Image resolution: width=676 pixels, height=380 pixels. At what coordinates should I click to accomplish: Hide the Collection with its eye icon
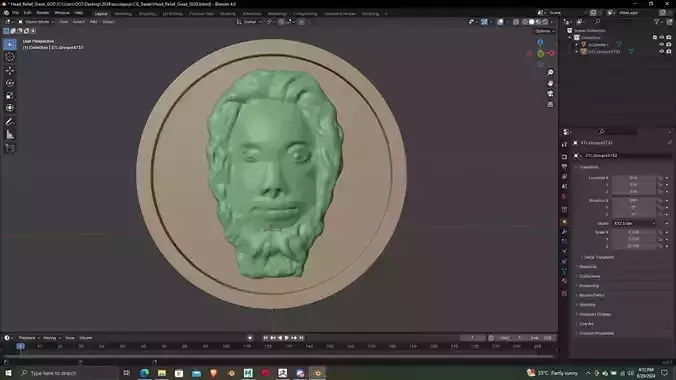point(662,38)
